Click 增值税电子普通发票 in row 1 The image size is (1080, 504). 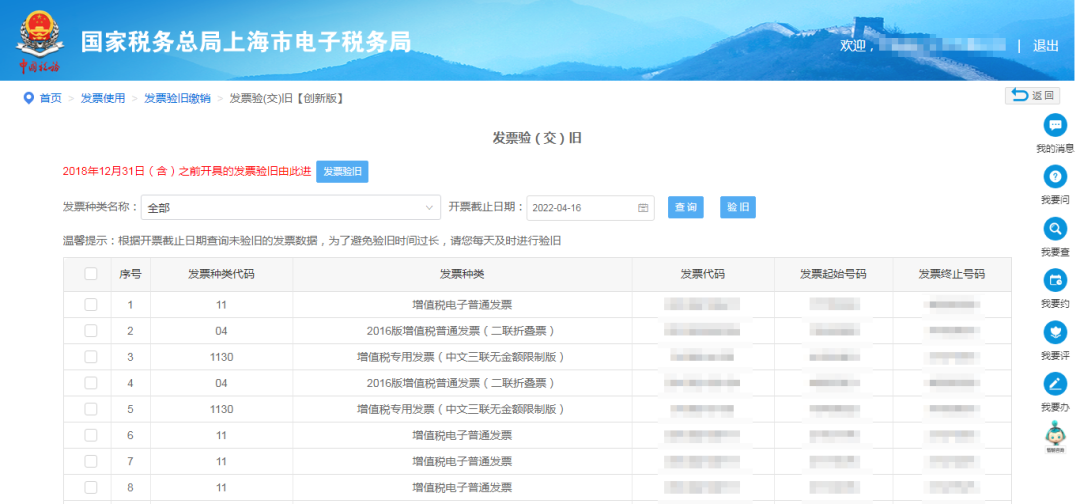click(x=462, y=305)
